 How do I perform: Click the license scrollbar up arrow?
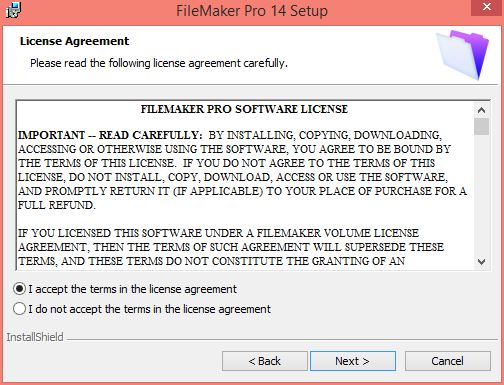(x=481, y=110)
